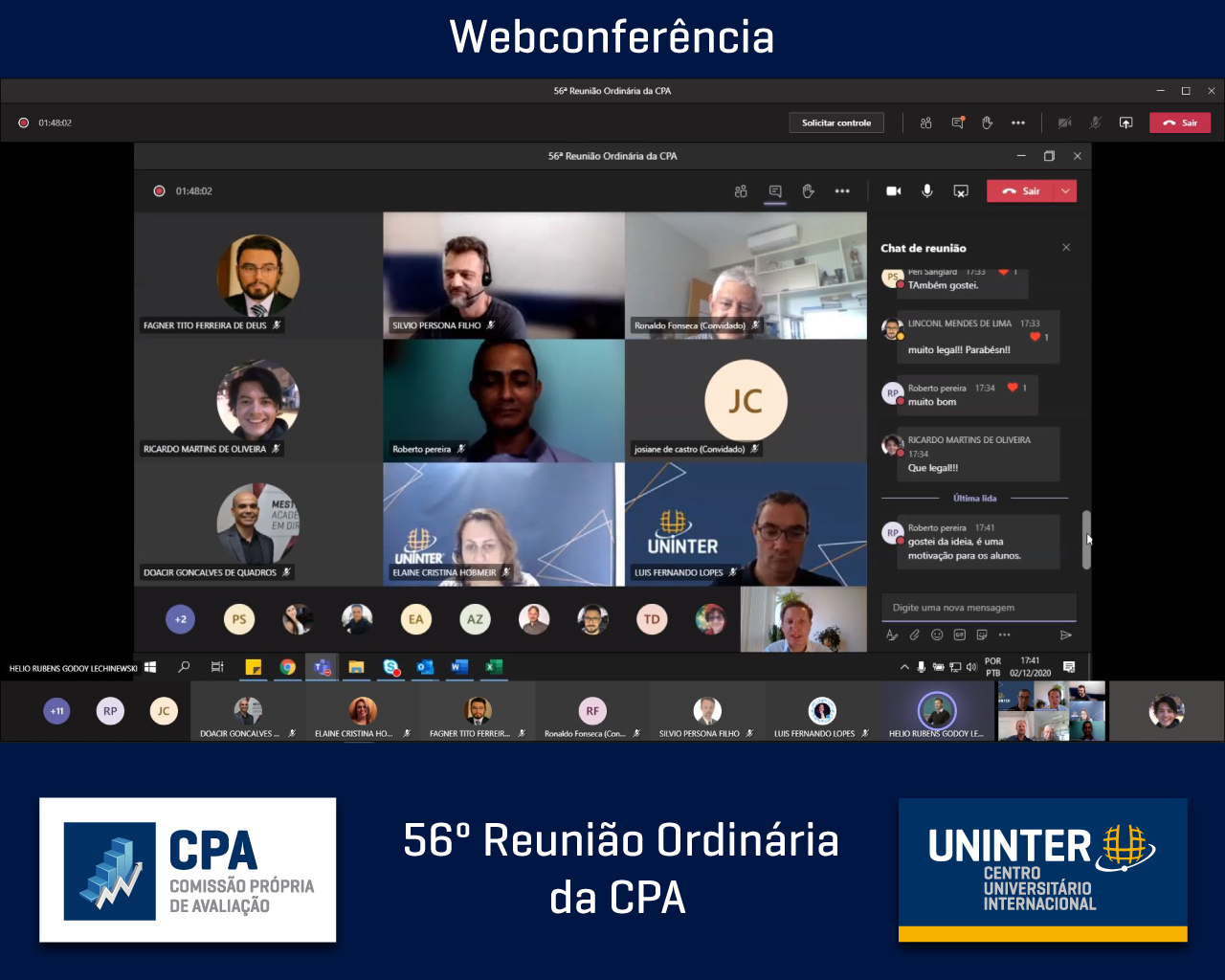This screenshot has width=1225, height=980.
Task: Click the new message input field
Action: [x=976, y=608]
